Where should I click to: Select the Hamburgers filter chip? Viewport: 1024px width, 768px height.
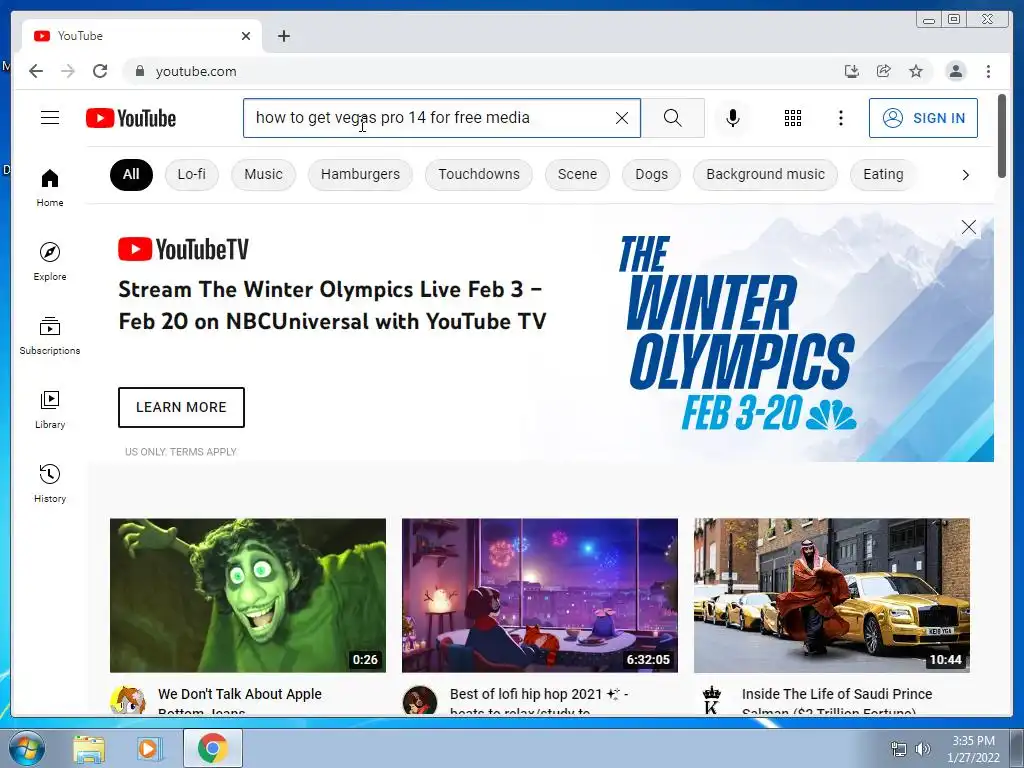coord(360,174)
